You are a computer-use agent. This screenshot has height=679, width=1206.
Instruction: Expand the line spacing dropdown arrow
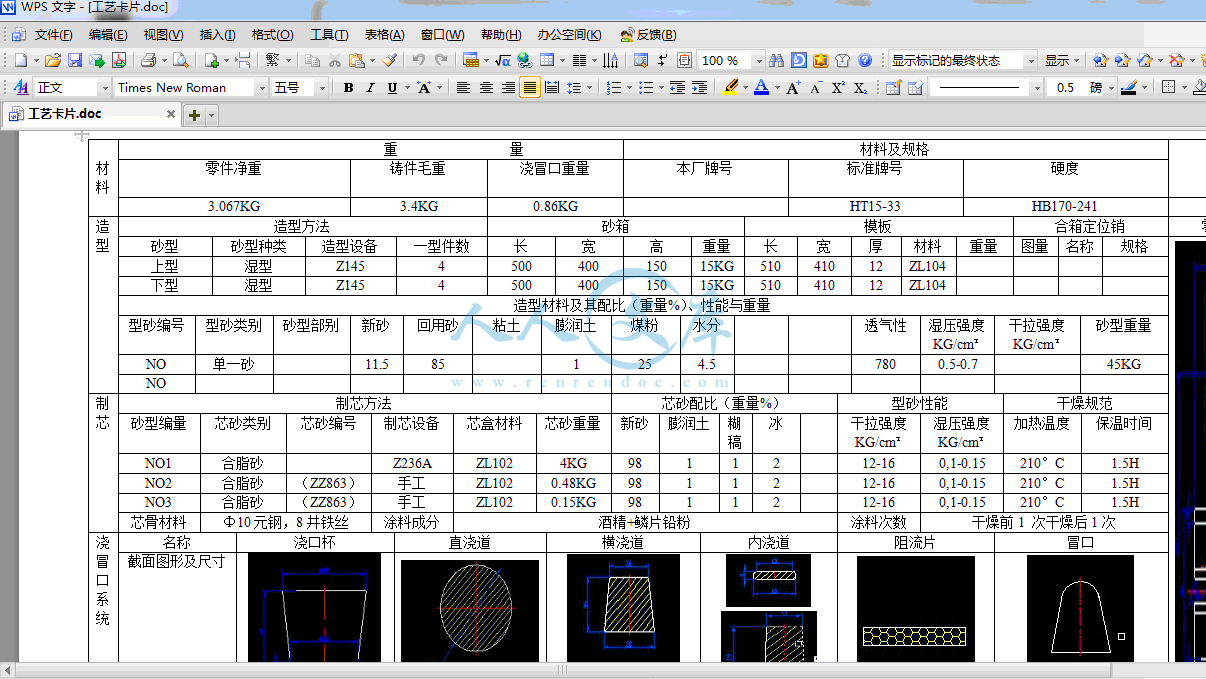coord(588,87)
